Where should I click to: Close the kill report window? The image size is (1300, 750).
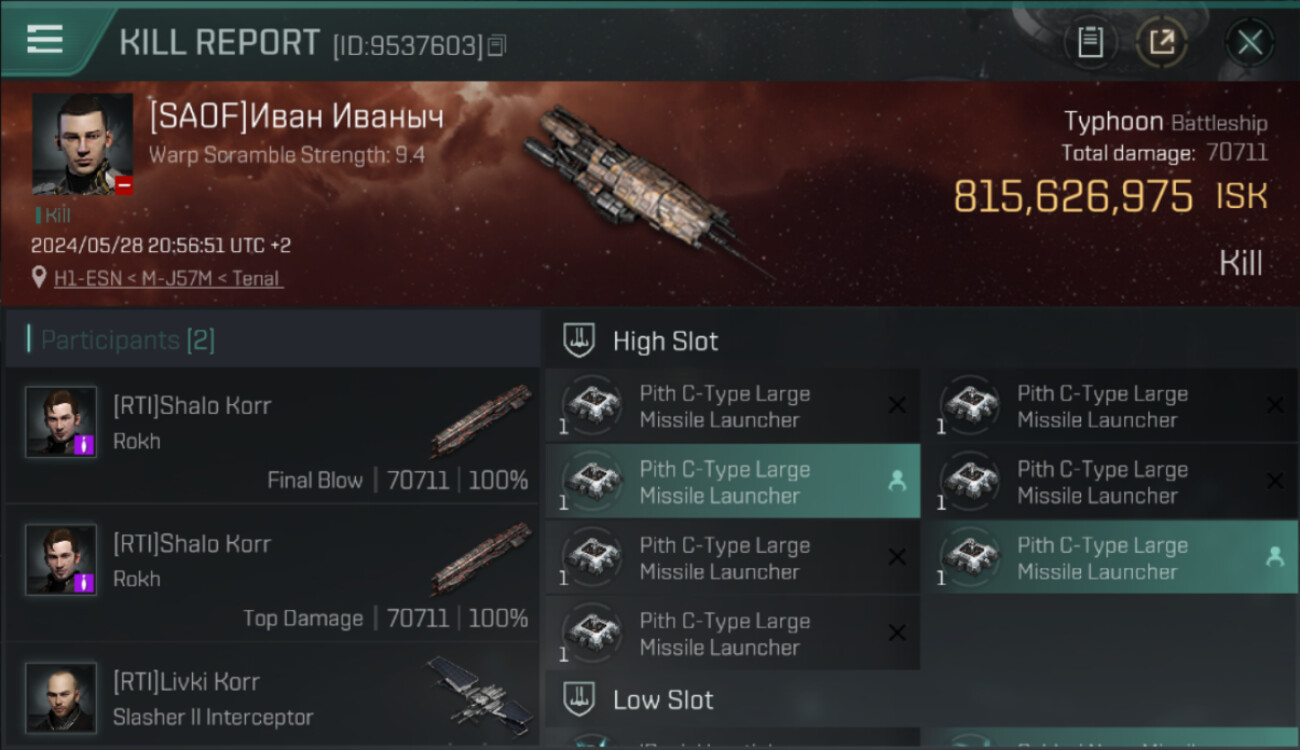coord(1249,42)
